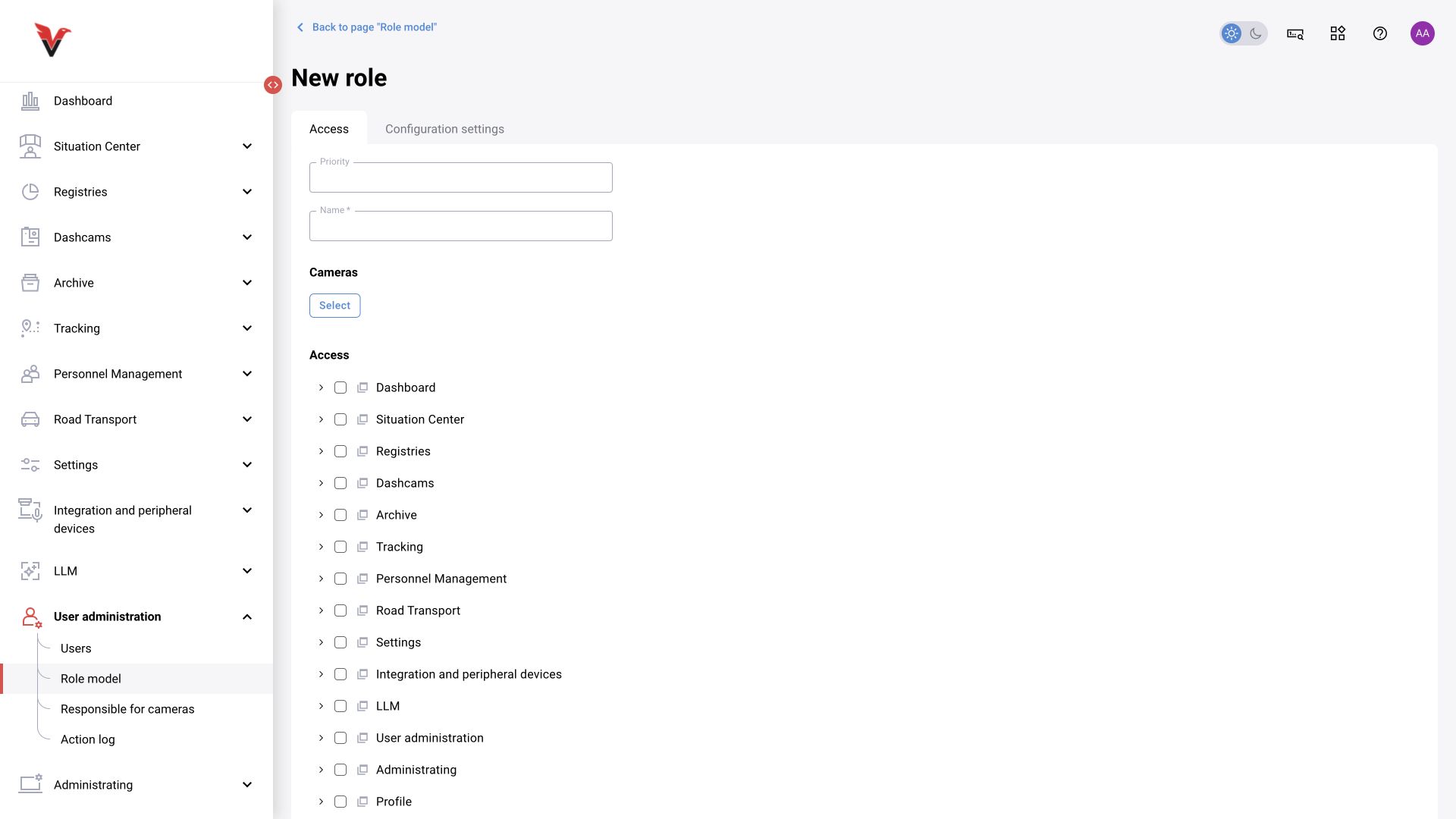Check the Situation Center access checkbox
The height and width of the screenshot is (819, 1456).
[340, 419]
